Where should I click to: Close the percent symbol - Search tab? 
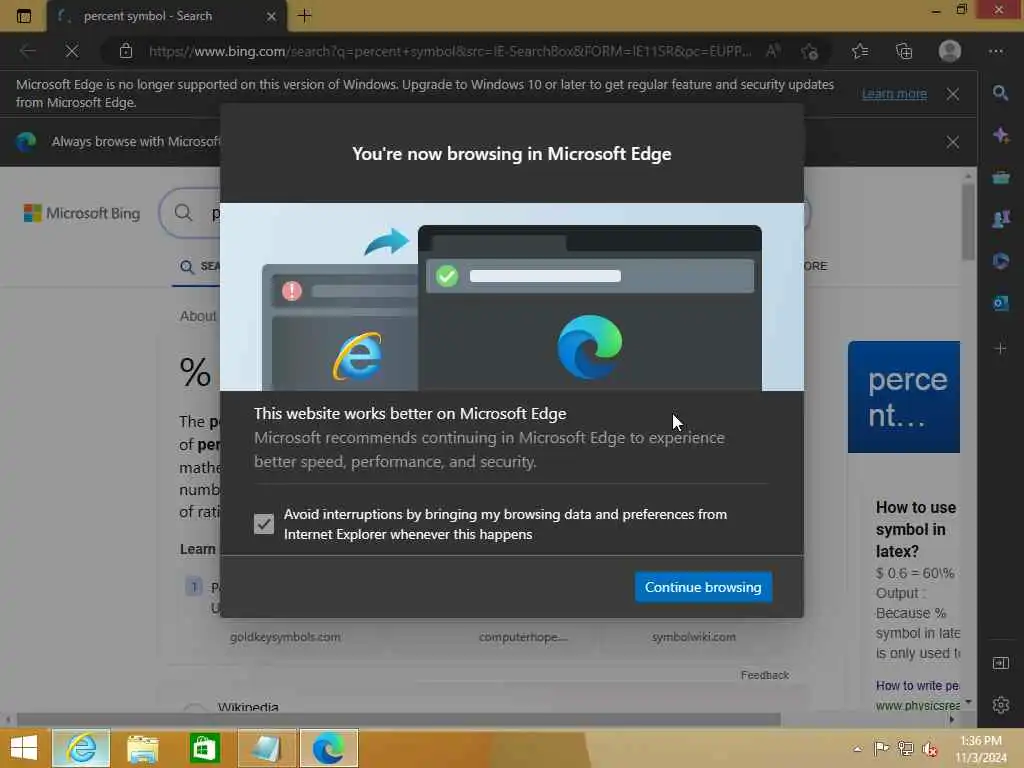tap(271, 16)
